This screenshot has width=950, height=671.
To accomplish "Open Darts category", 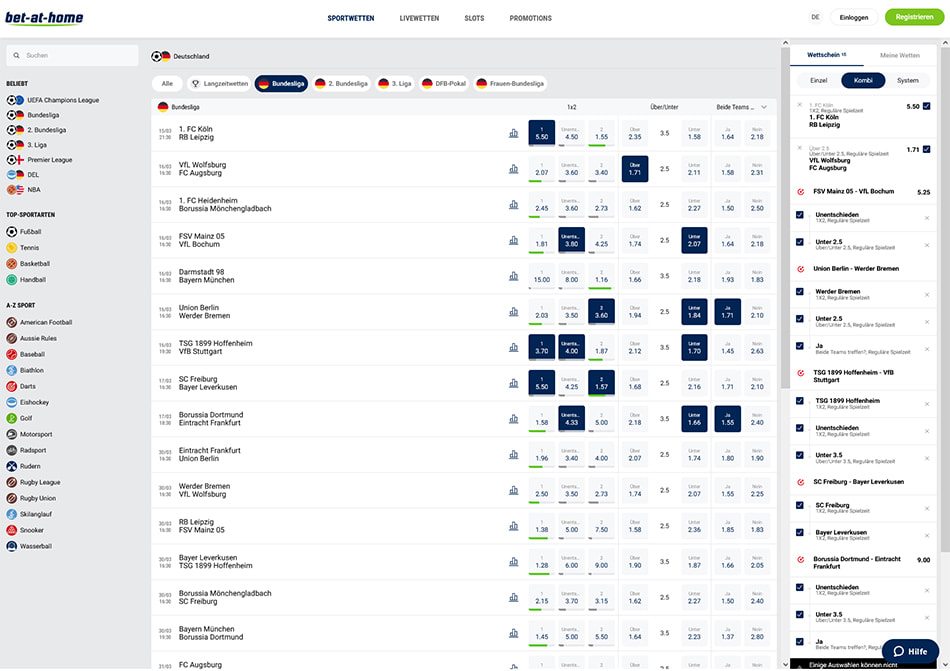I will [x=21, y=386].
